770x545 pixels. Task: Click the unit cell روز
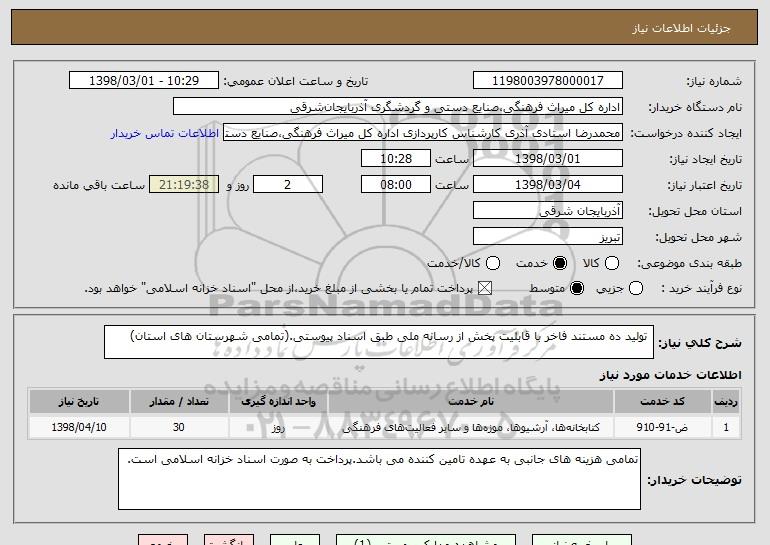pyautogui.click(x=278, y=427)
